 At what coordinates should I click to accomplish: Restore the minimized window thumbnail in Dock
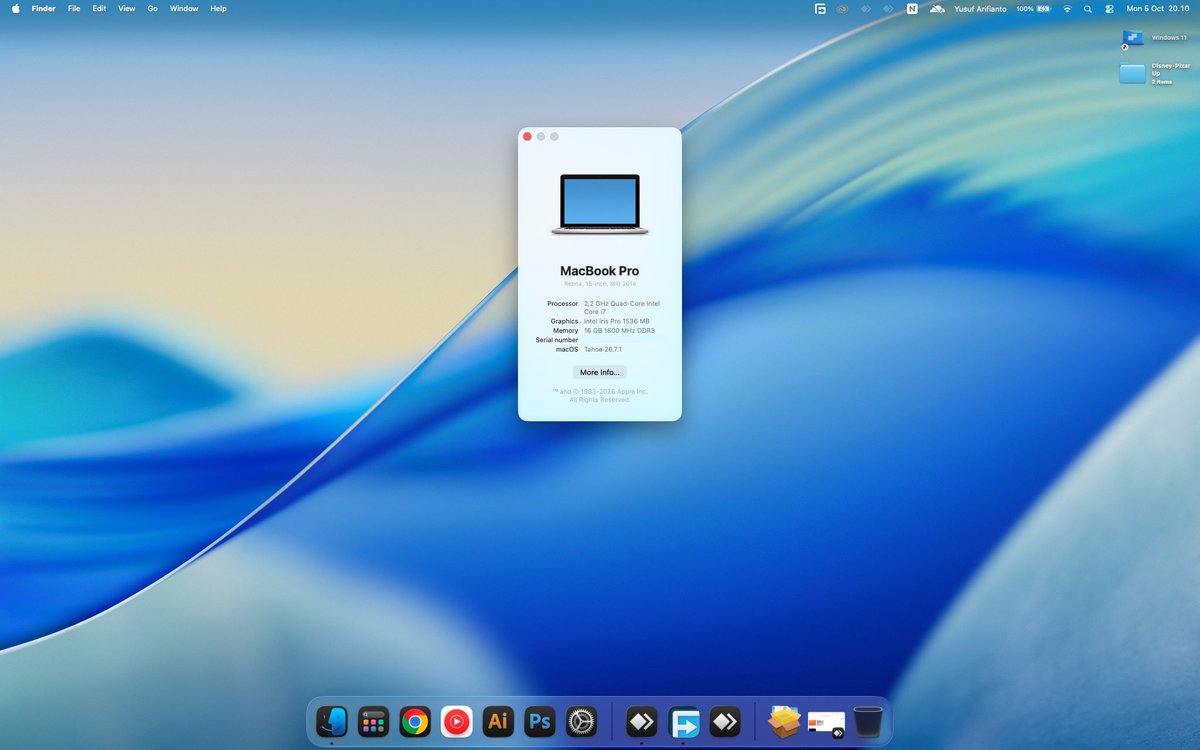[x=826, y=723]
